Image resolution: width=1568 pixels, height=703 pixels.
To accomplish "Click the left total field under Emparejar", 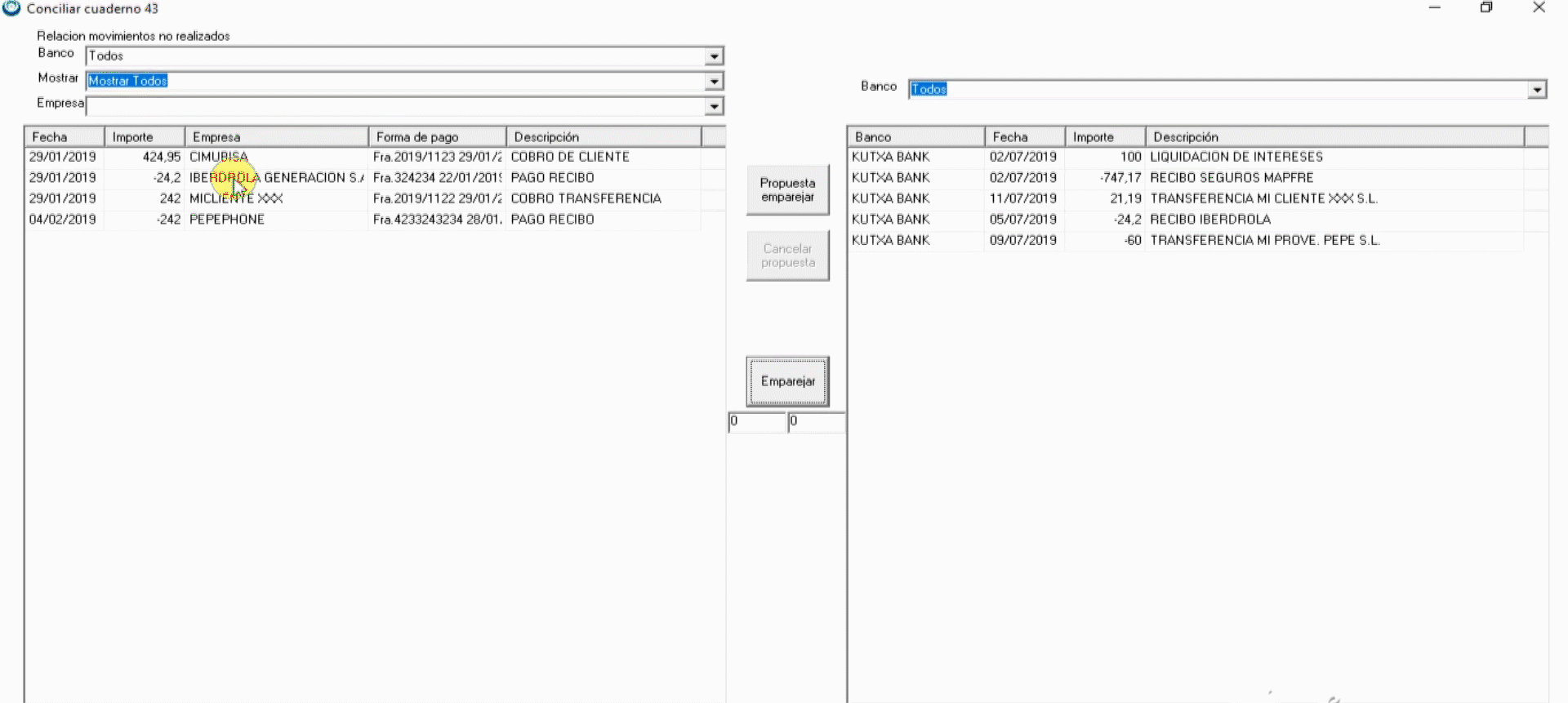I will tap(757, 422).
